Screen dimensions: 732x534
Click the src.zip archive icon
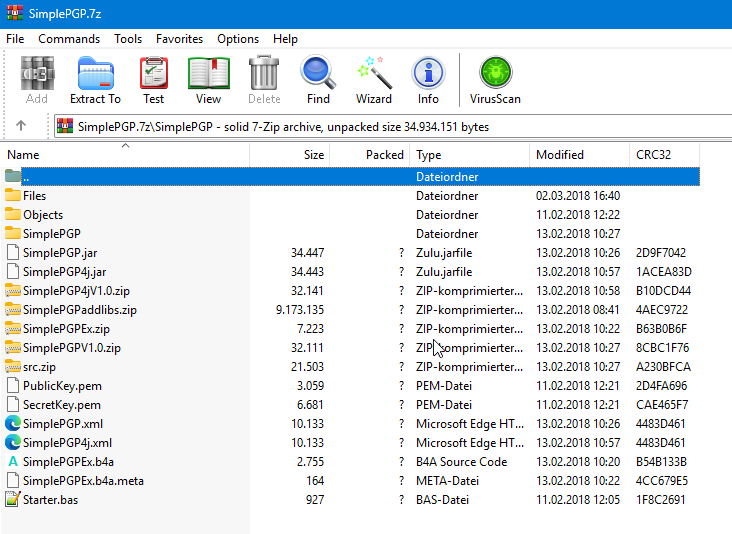coord(13,367)
